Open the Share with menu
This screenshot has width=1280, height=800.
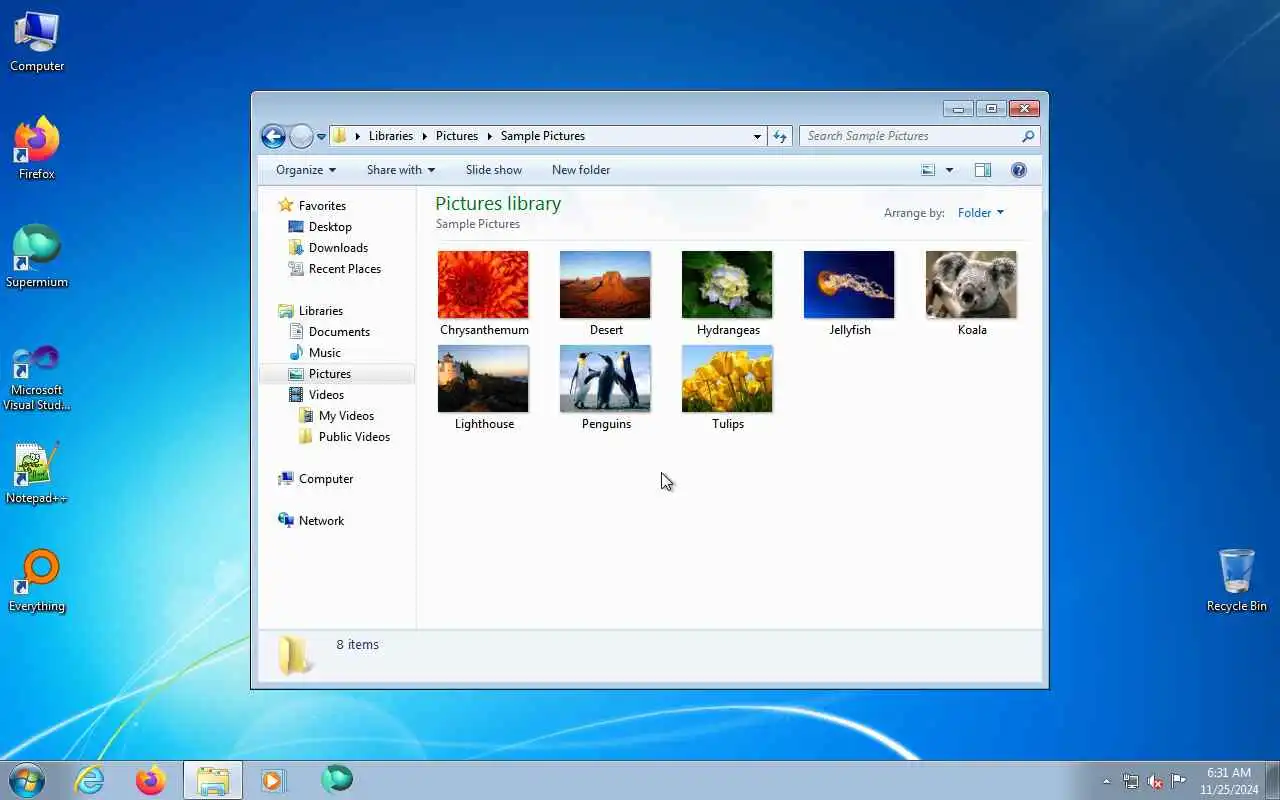[400, 170]
